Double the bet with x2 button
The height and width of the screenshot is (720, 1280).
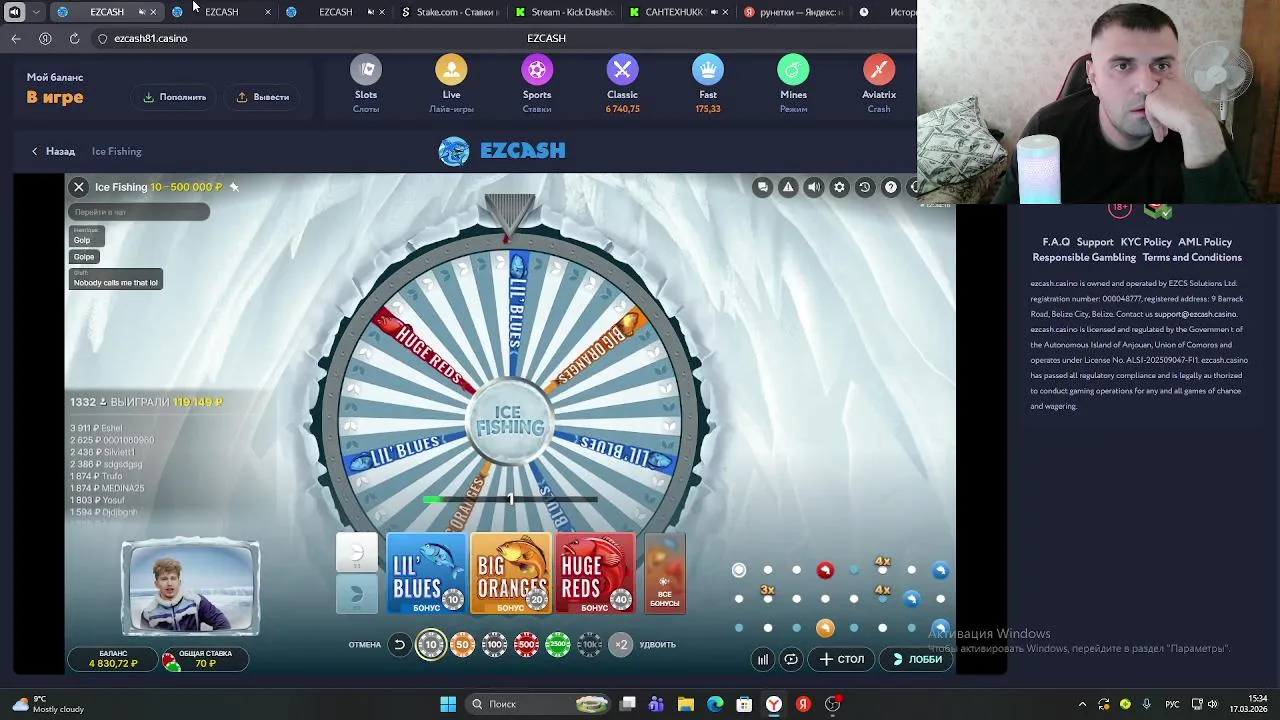coord(621,645)
